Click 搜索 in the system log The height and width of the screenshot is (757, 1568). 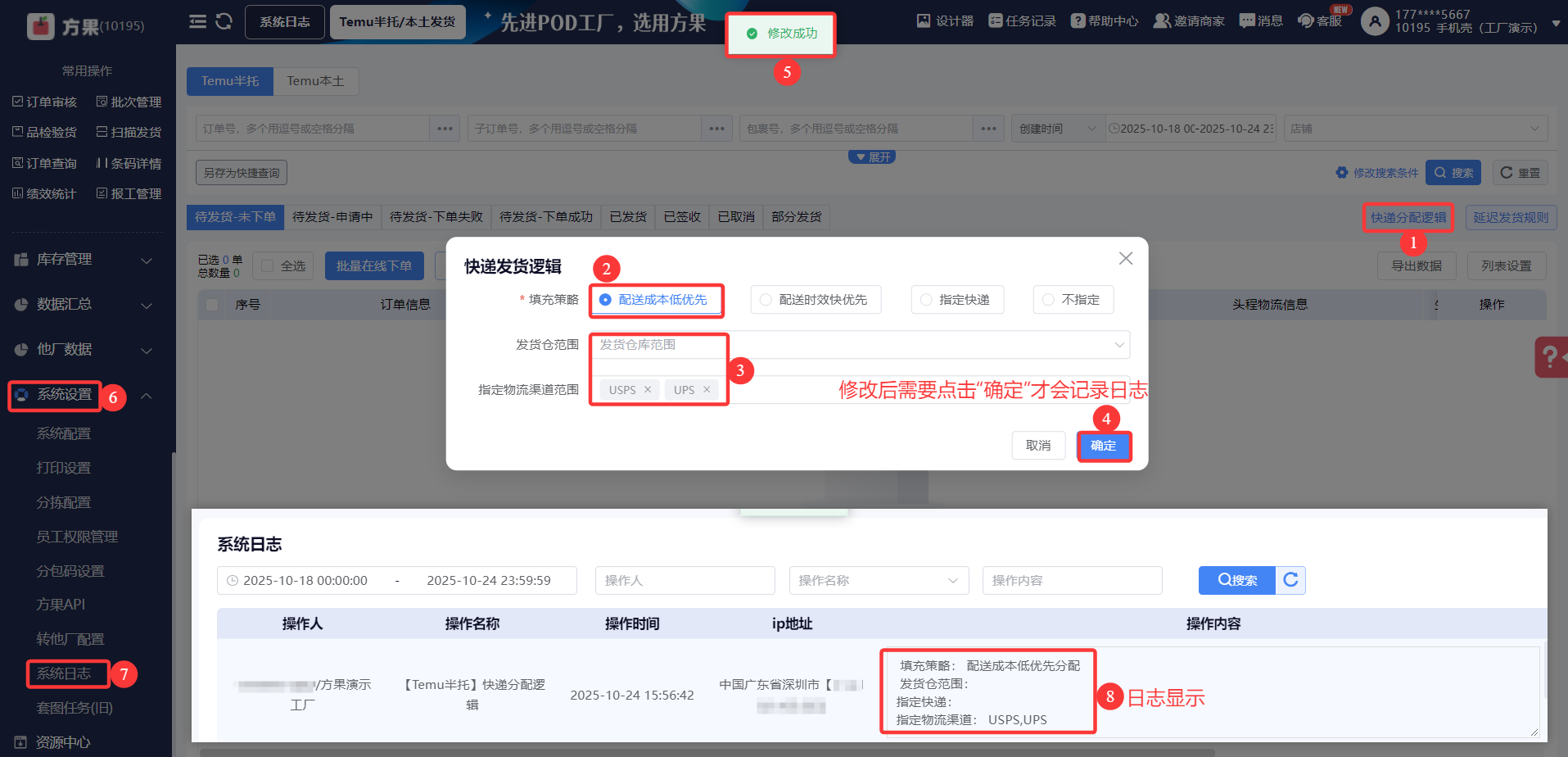tap(1237, 580)
